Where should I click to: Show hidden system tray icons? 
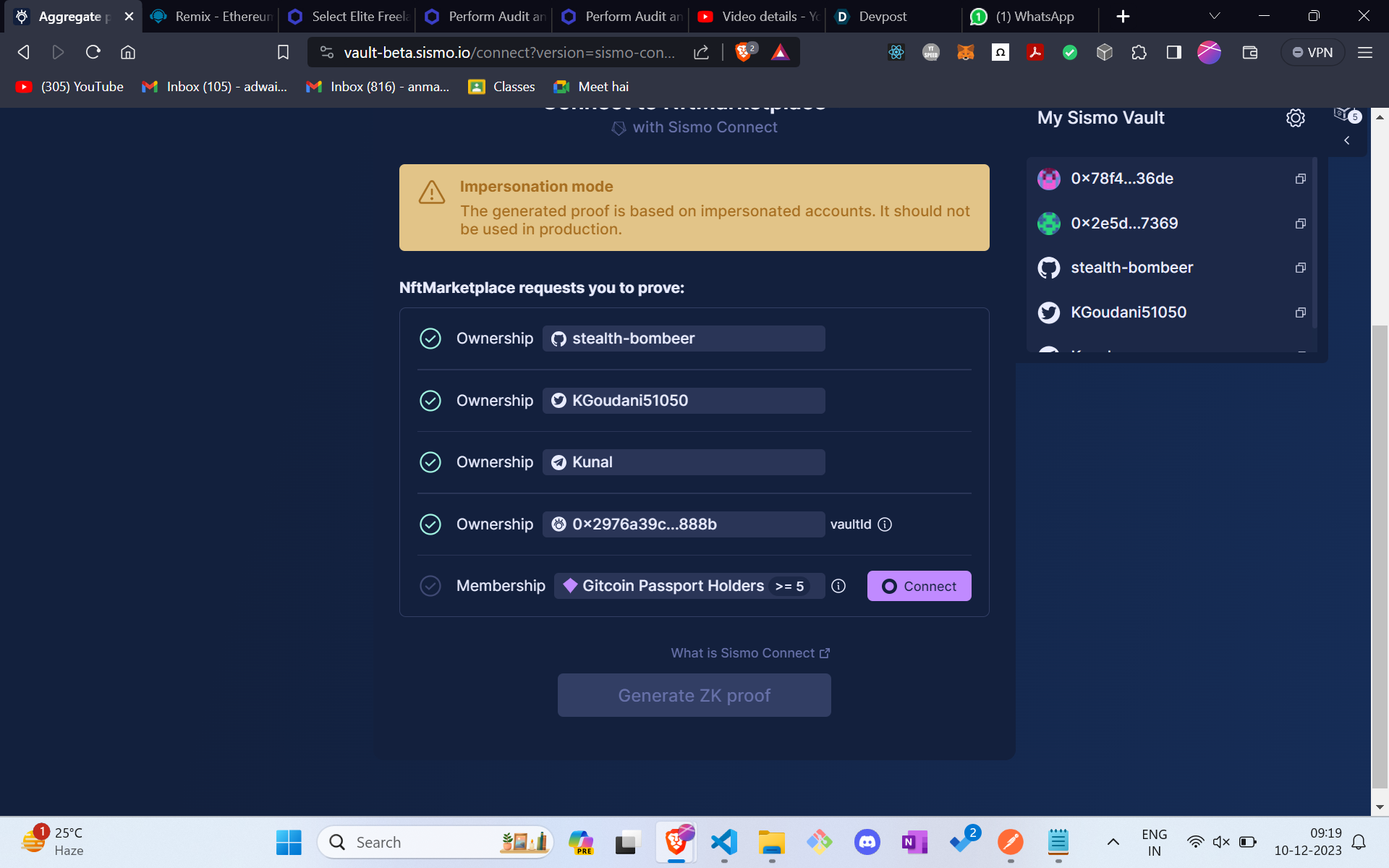[1113, 842]
